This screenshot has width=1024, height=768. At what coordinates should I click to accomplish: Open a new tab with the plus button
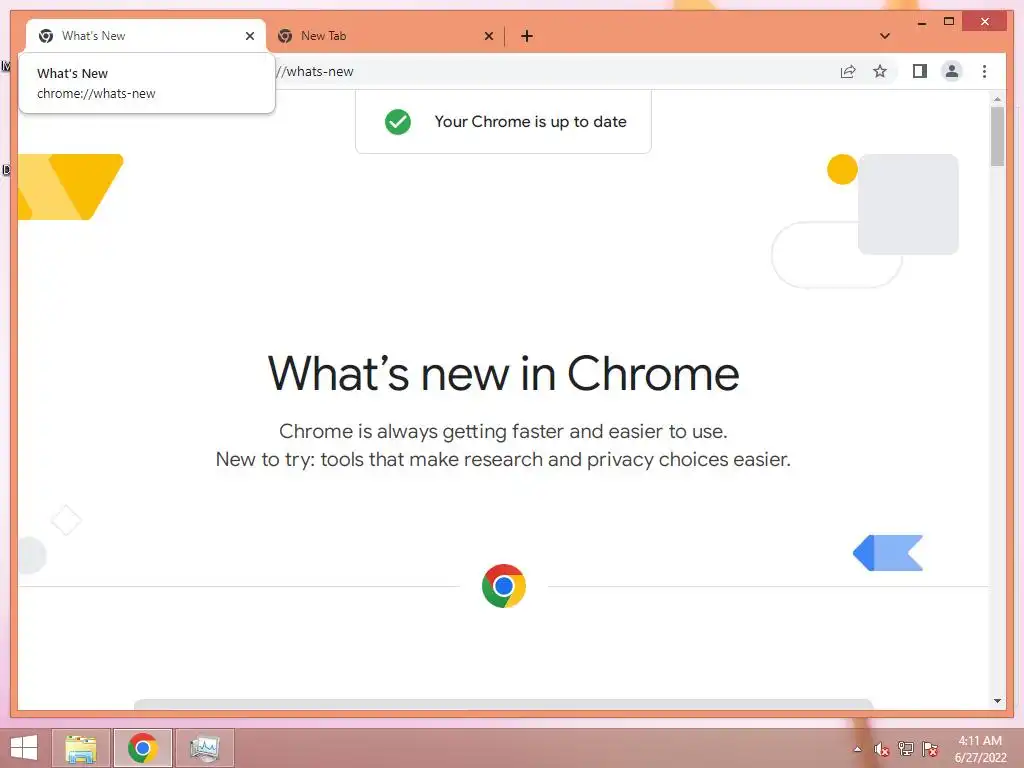pyautogui.click(x=527, y=36)
